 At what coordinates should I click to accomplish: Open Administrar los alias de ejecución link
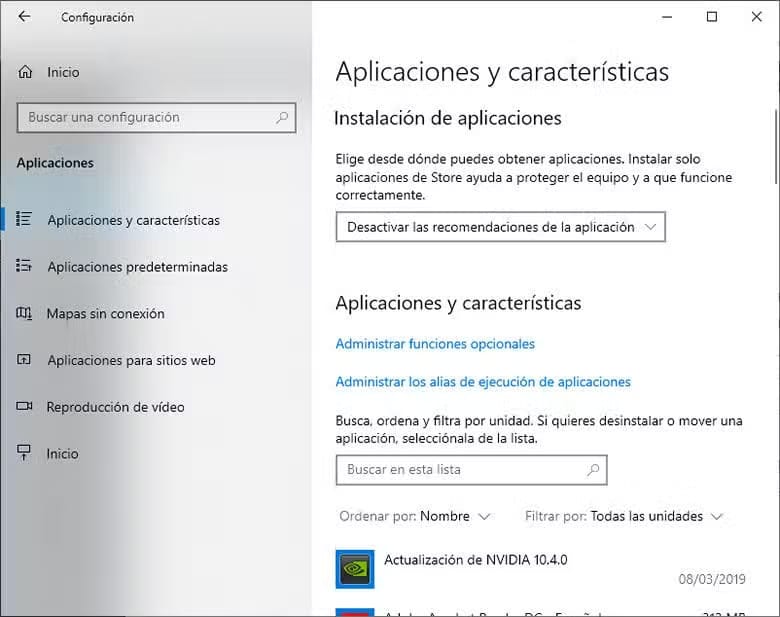click(483, 382)
